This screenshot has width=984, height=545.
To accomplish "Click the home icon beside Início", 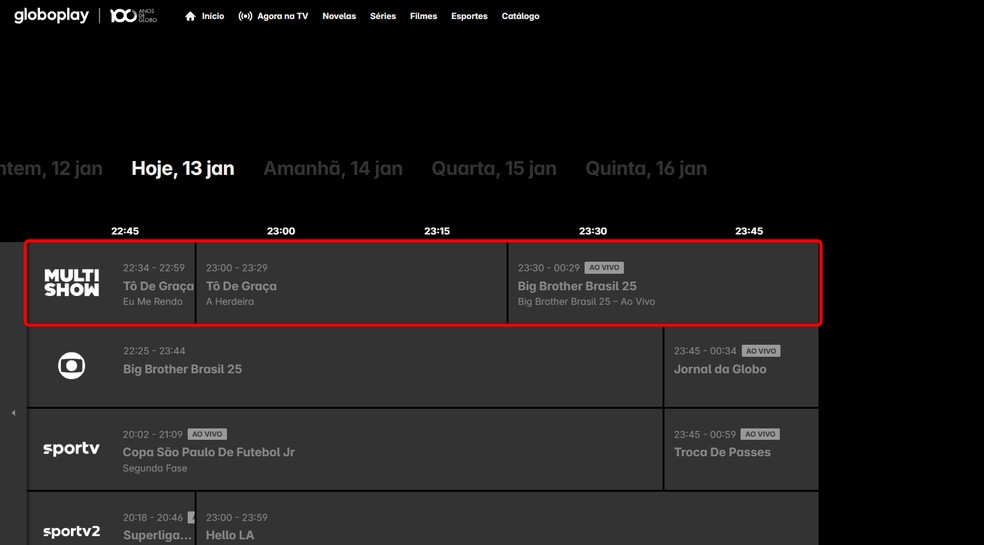I will [x=190, y=16].
